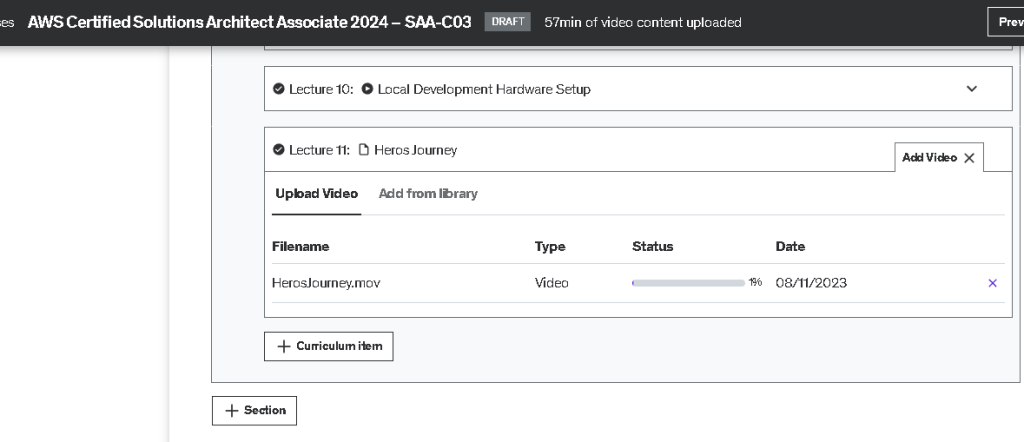
Task: Click the Lecture 10: label
Action: point(321,89)
